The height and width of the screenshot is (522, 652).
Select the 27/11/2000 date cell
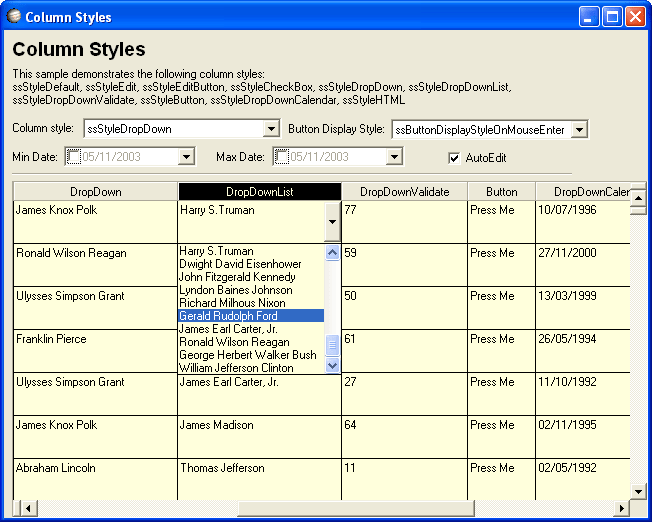tap(583, 265)
